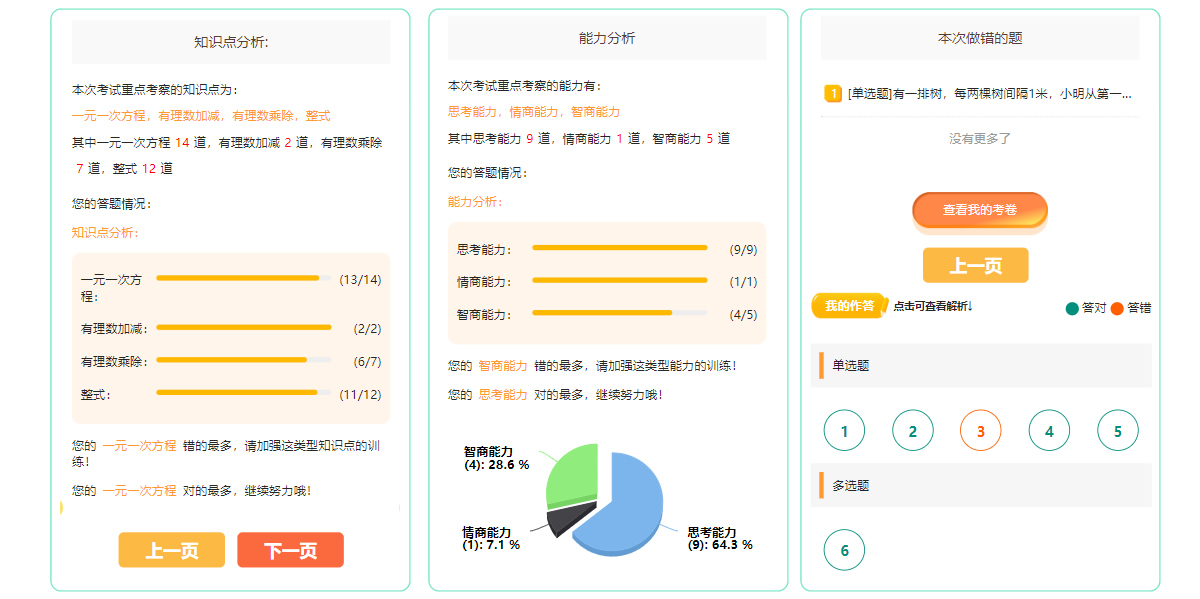
Task: Click the orange 答错 legend dot
Action: (1117, 308)
